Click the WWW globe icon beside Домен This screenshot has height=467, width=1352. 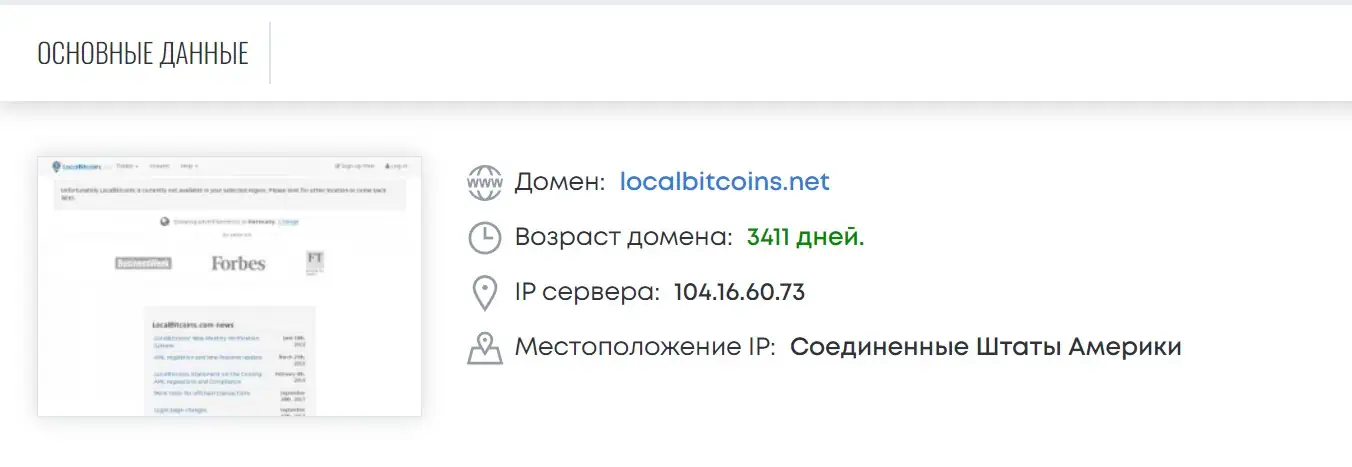pos(485,183)
